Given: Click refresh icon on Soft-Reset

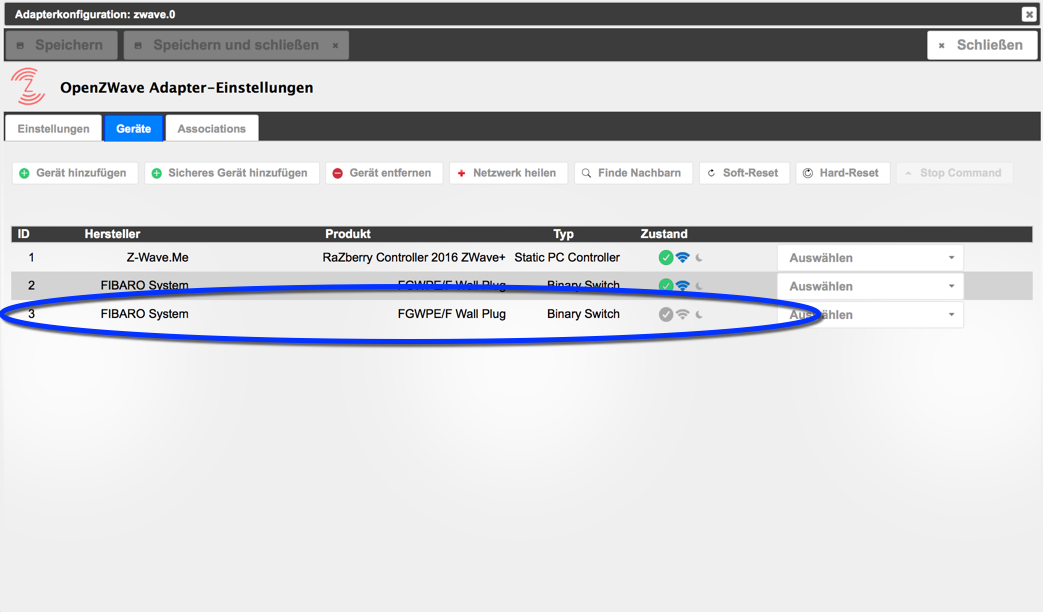Looking at the screenshot, I should point(711,173).
